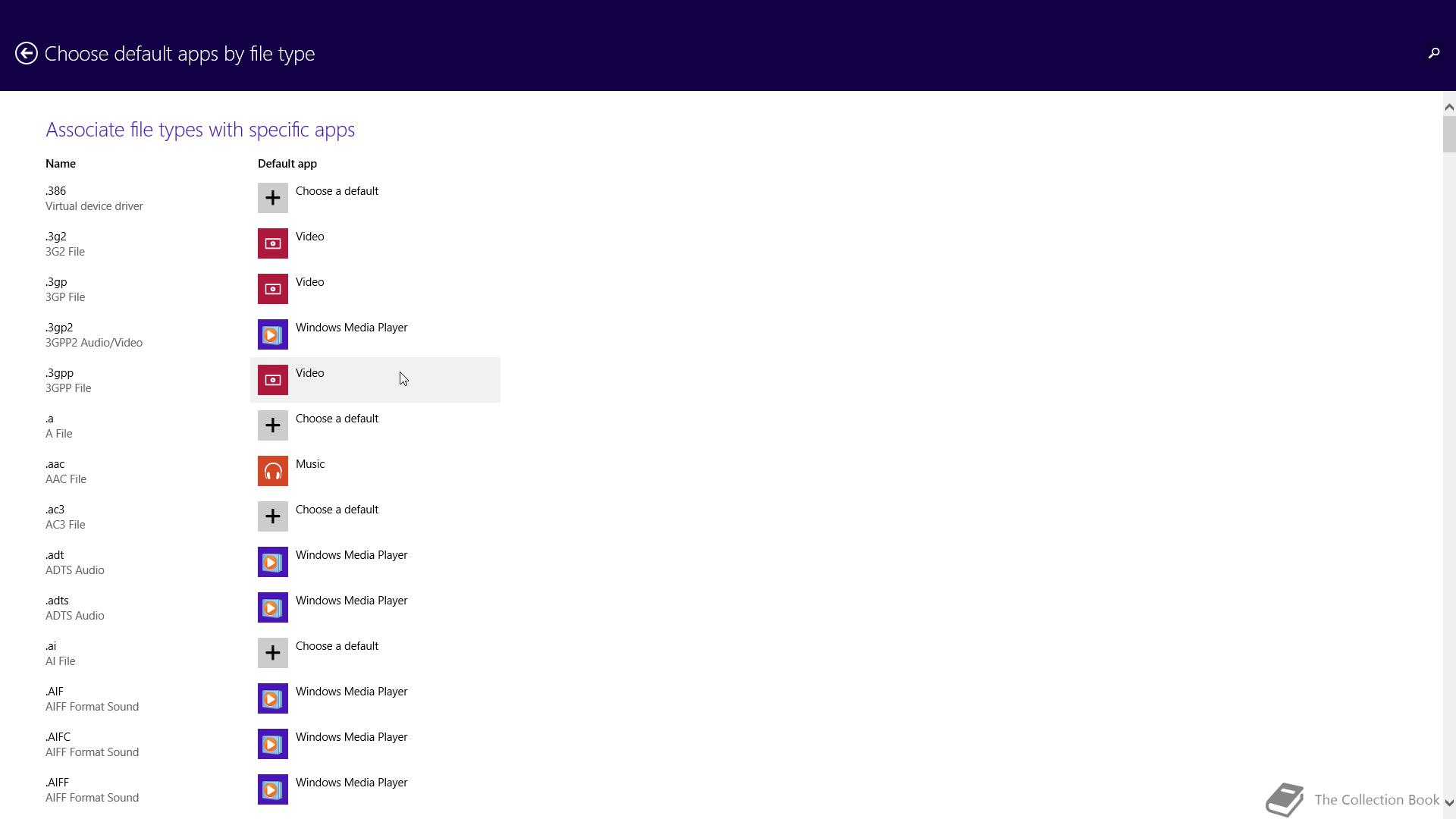Change Windows Media Player default for .adts

coord(375,607)
